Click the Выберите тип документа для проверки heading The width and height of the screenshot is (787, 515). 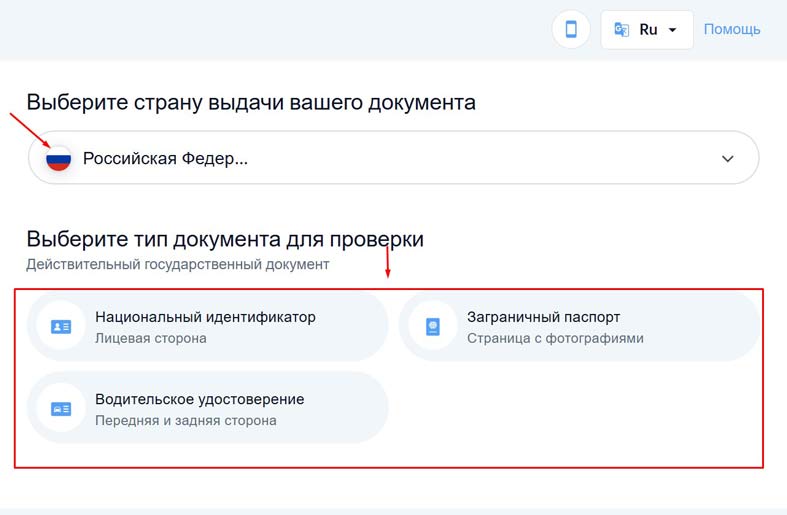click(225, 239)
